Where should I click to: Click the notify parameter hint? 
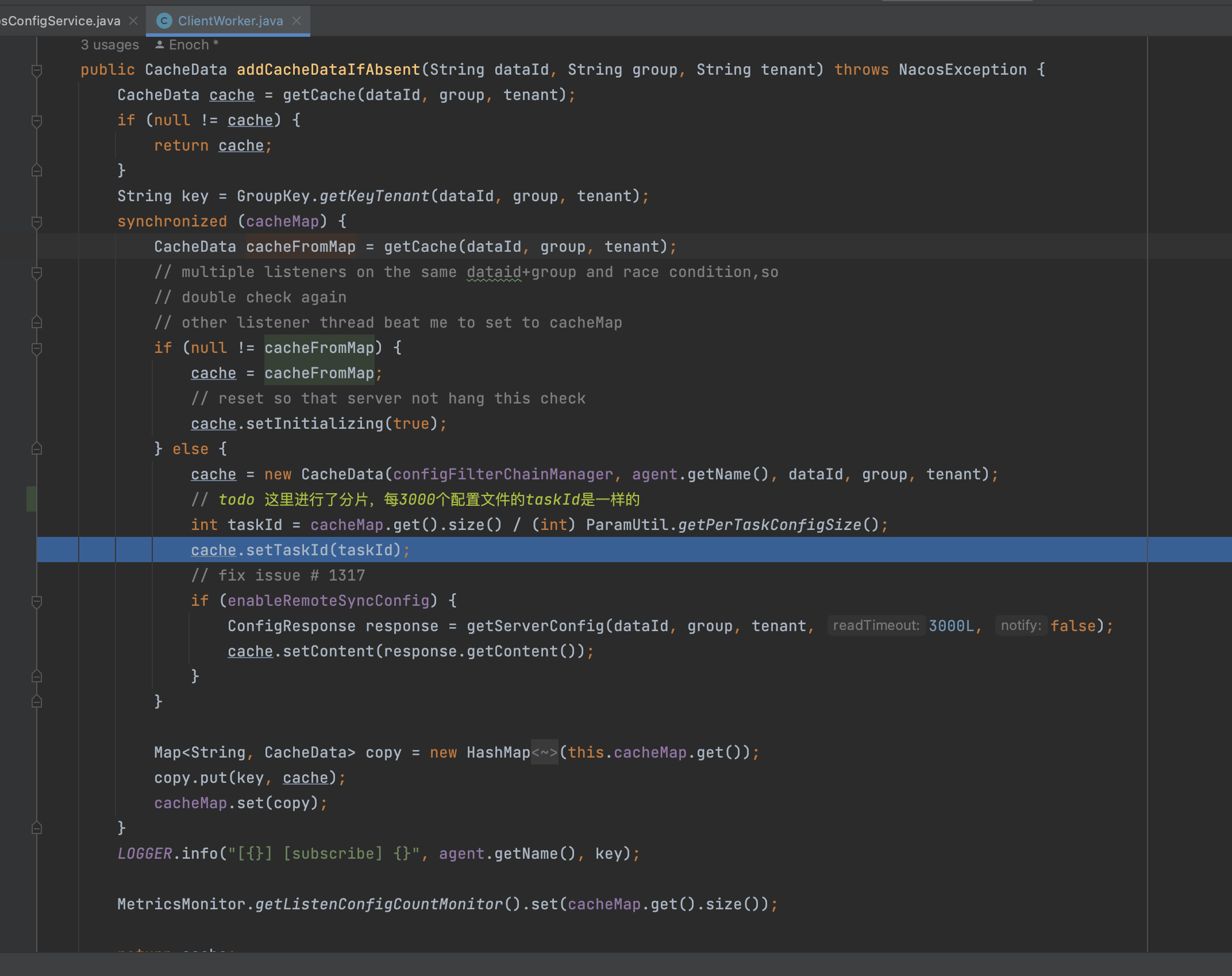[1021, 625]
